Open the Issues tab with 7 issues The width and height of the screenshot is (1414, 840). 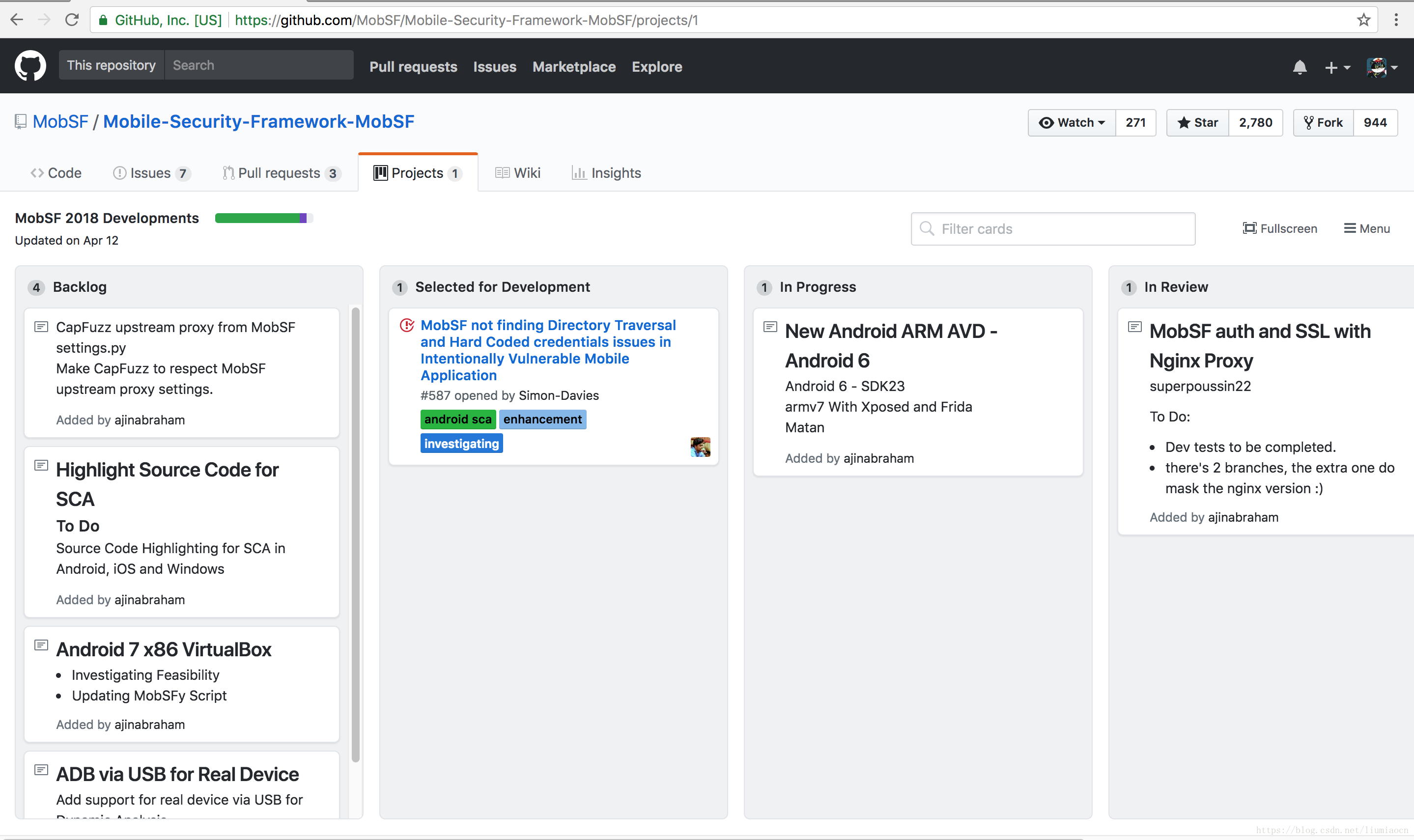(151, 172)
